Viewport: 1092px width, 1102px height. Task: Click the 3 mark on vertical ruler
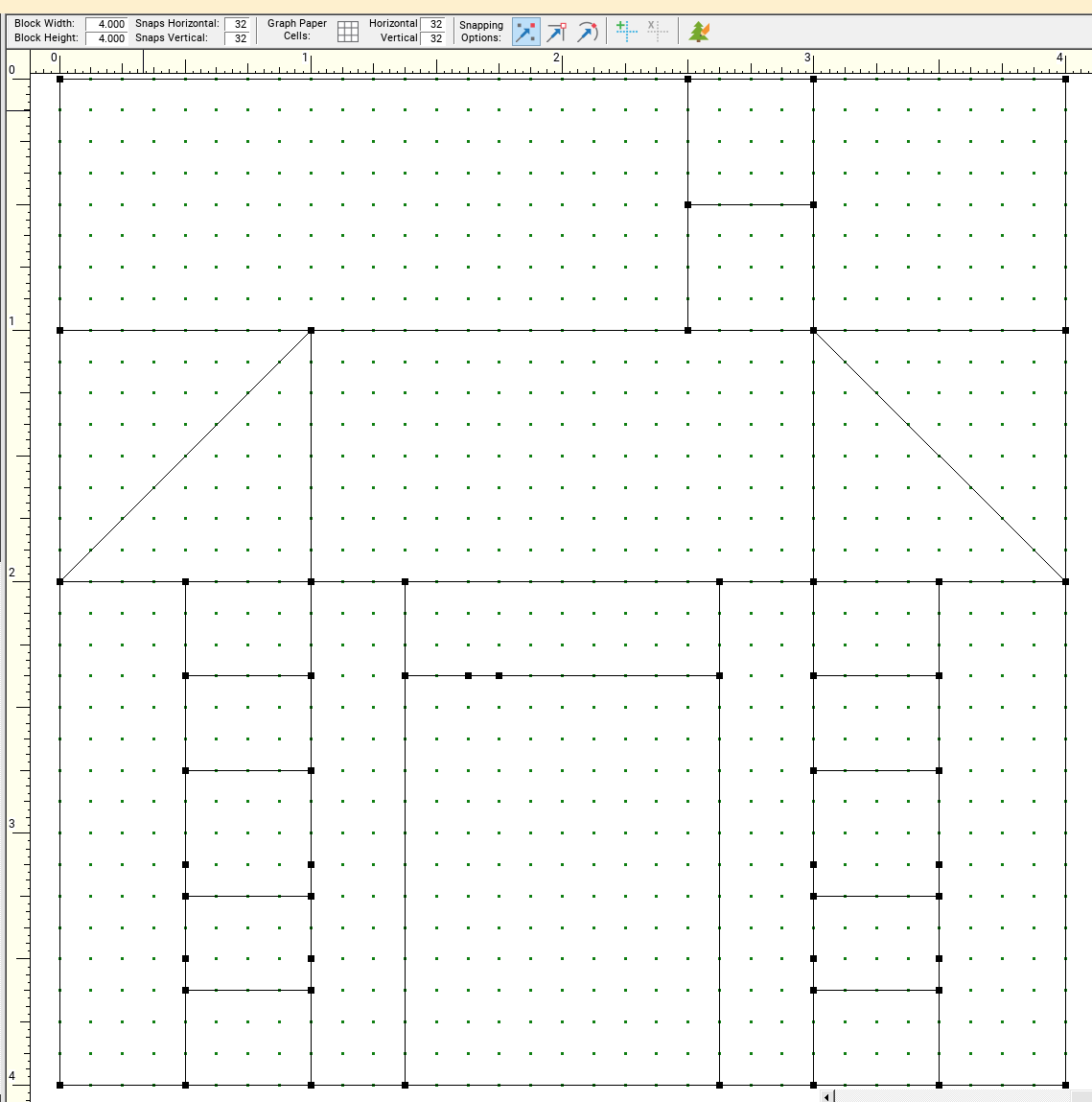click(12, 824)
